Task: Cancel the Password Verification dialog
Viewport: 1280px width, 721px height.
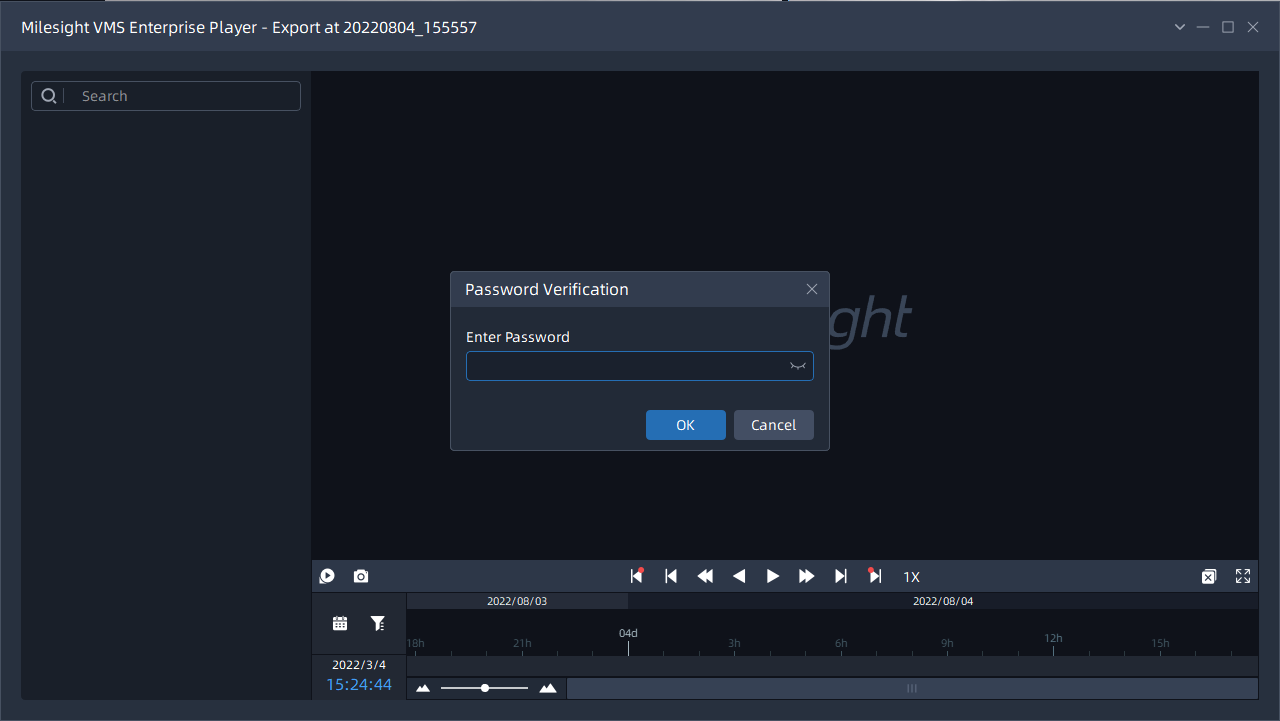Action: pyautogui.click(x=773, y=425)
